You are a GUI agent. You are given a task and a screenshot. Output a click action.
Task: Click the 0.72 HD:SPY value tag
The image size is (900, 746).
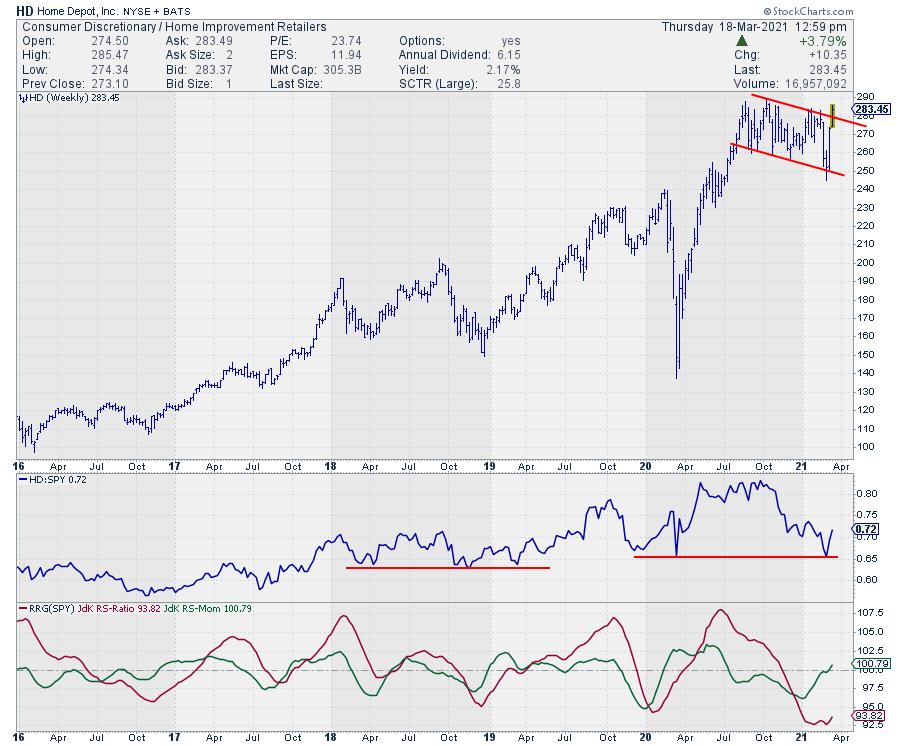(x=864, y=527)
